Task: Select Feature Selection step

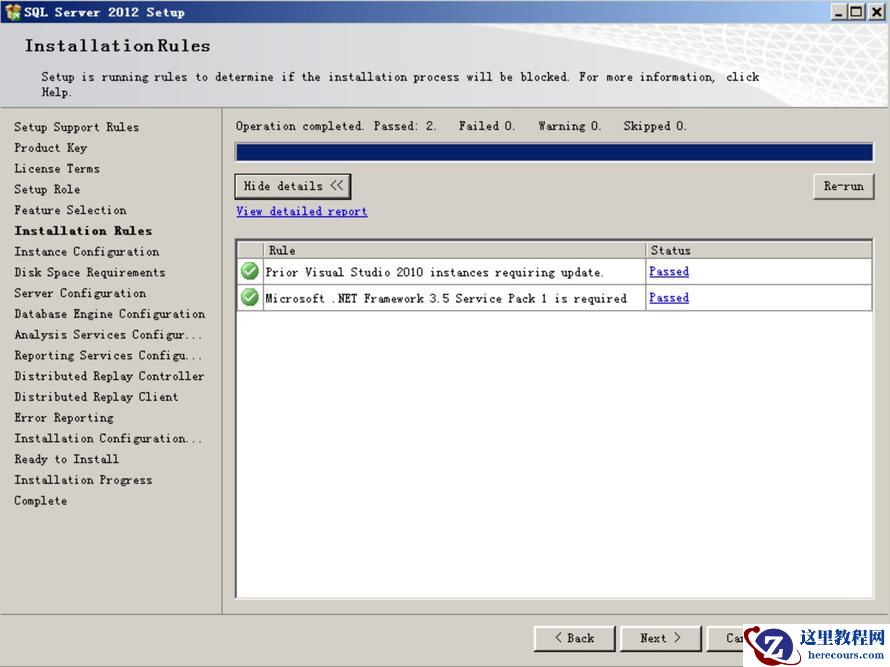Action: coord(70,210)
